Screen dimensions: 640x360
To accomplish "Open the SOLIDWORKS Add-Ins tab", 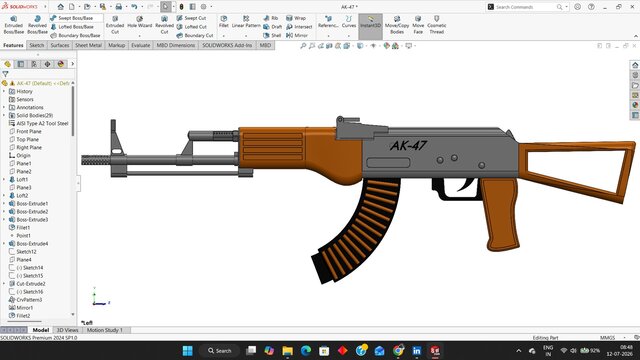I will [x=227, y=45].
